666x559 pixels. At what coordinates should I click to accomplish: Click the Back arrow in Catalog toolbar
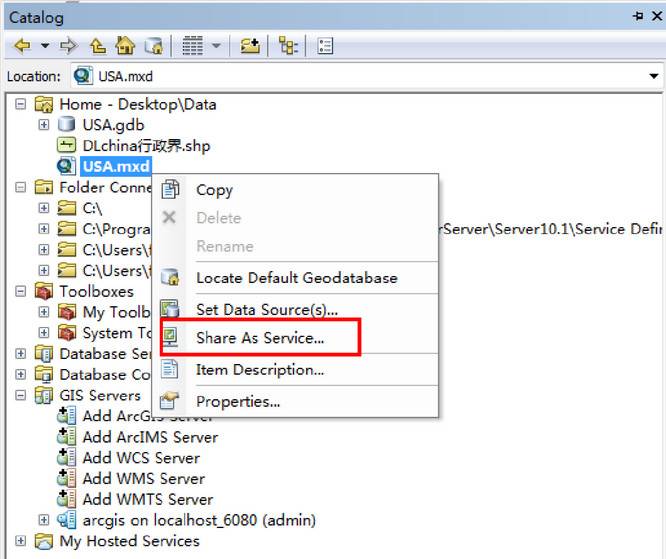[23, 45]
